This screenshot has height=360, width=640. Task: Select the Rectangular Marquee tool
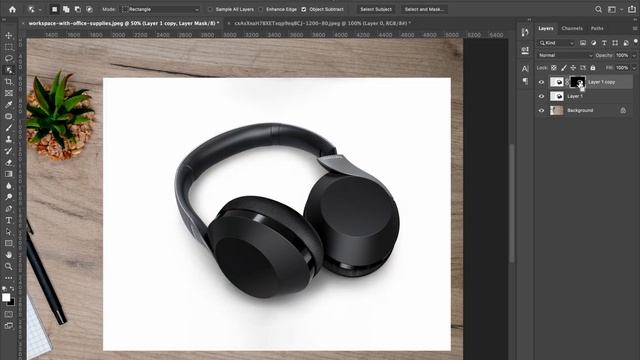coord(9,47)
